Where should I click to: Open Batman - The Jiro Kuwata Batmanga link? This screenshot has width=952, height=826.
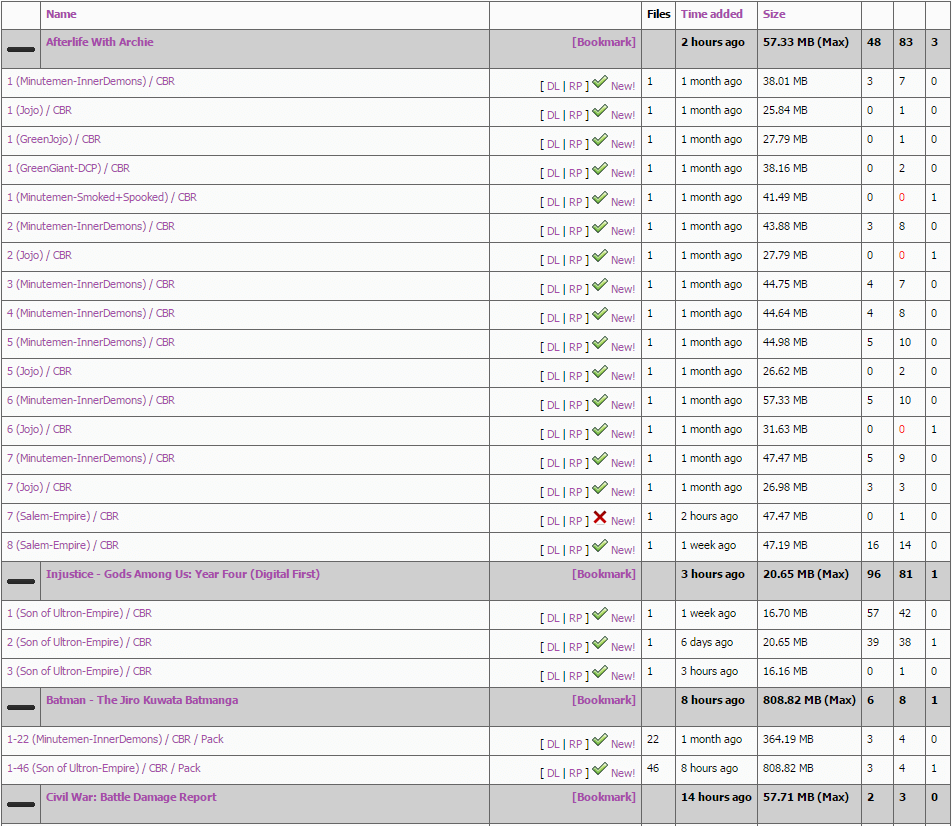click(x=142, y=700)
